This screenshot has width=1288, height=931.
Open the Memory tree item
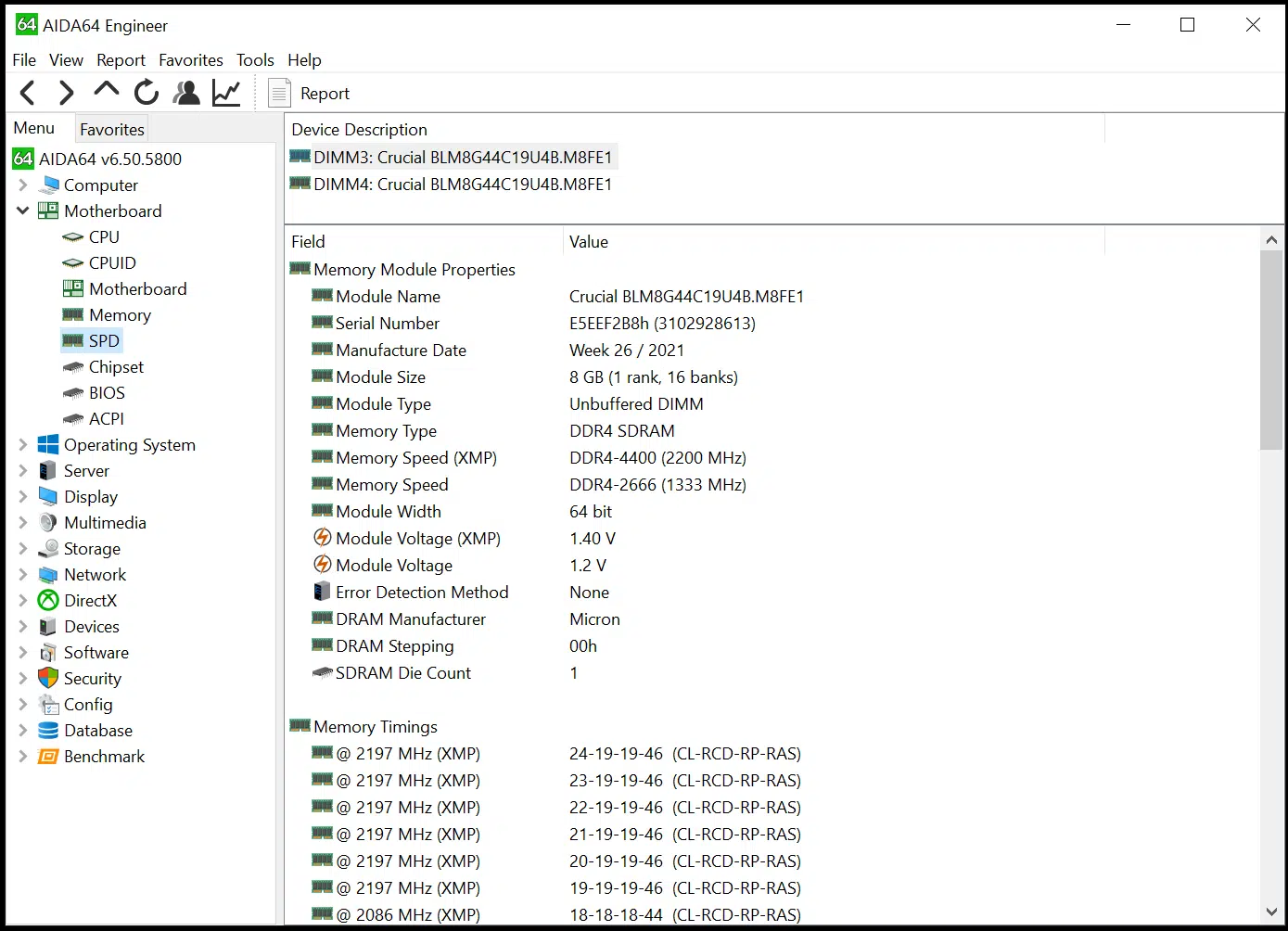(x=120, y=315)
